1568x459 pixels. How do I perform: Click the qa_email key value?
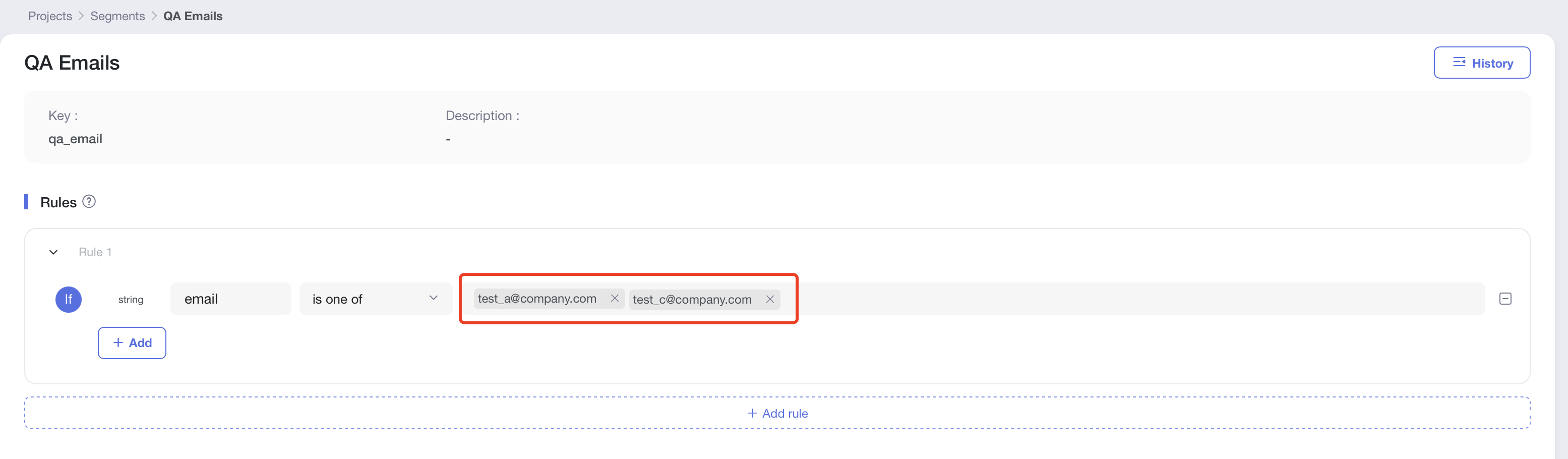tap(76, 139)
